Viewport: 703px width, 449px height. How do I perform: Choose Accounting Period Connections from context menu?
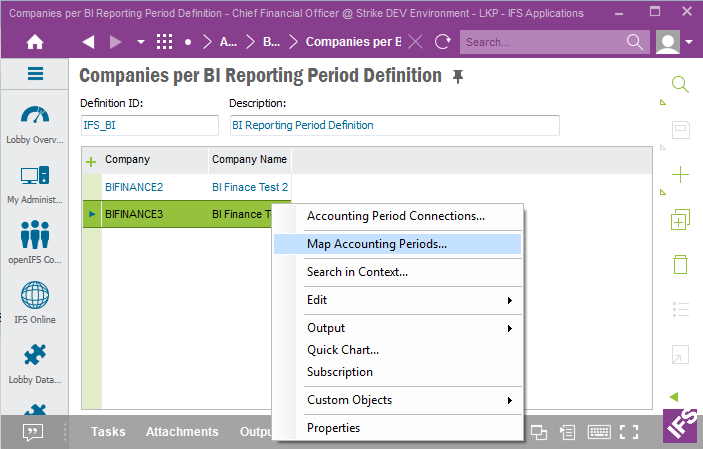pos(396,215)
